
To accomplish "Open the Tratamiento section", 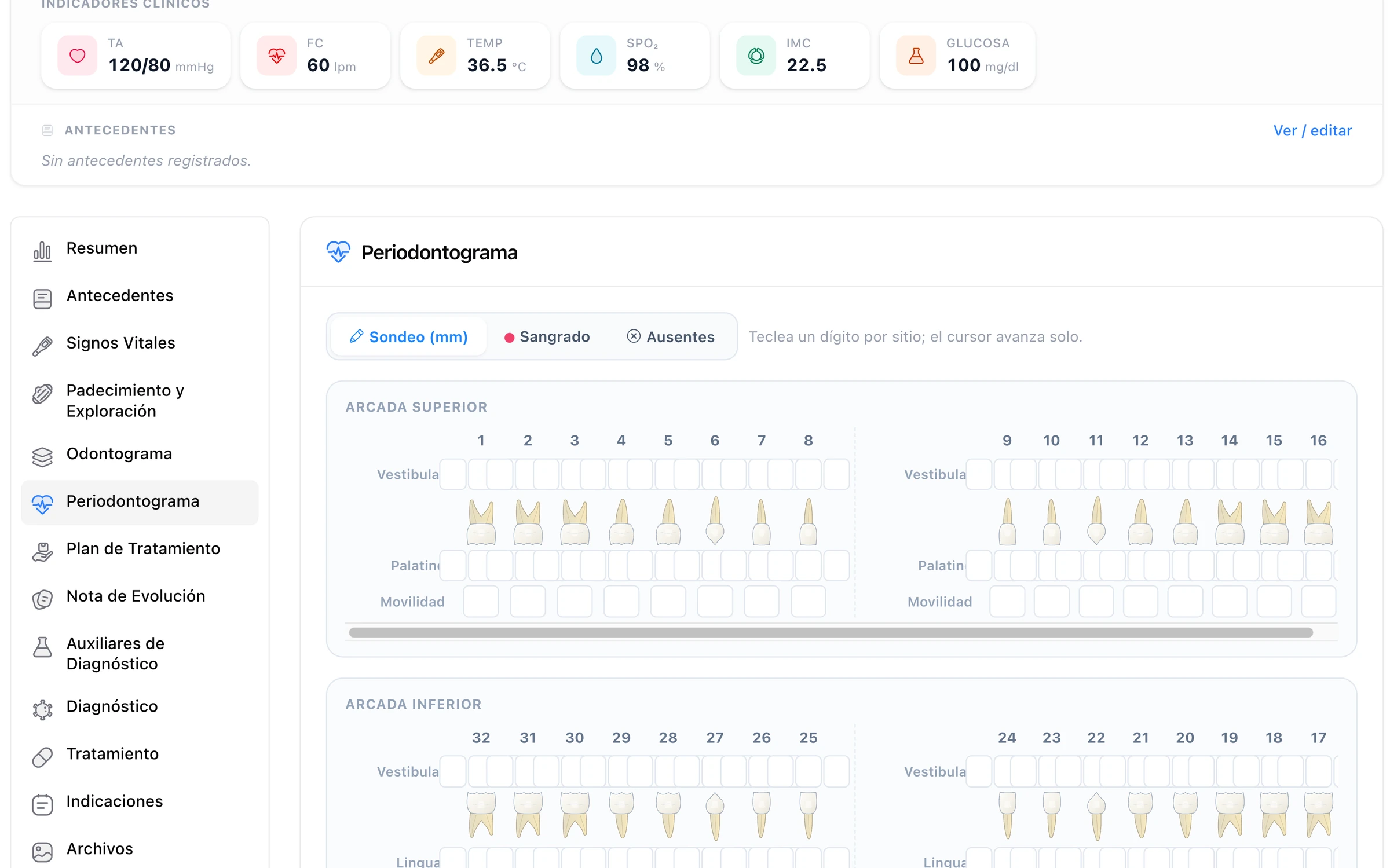I will [140, 755].
